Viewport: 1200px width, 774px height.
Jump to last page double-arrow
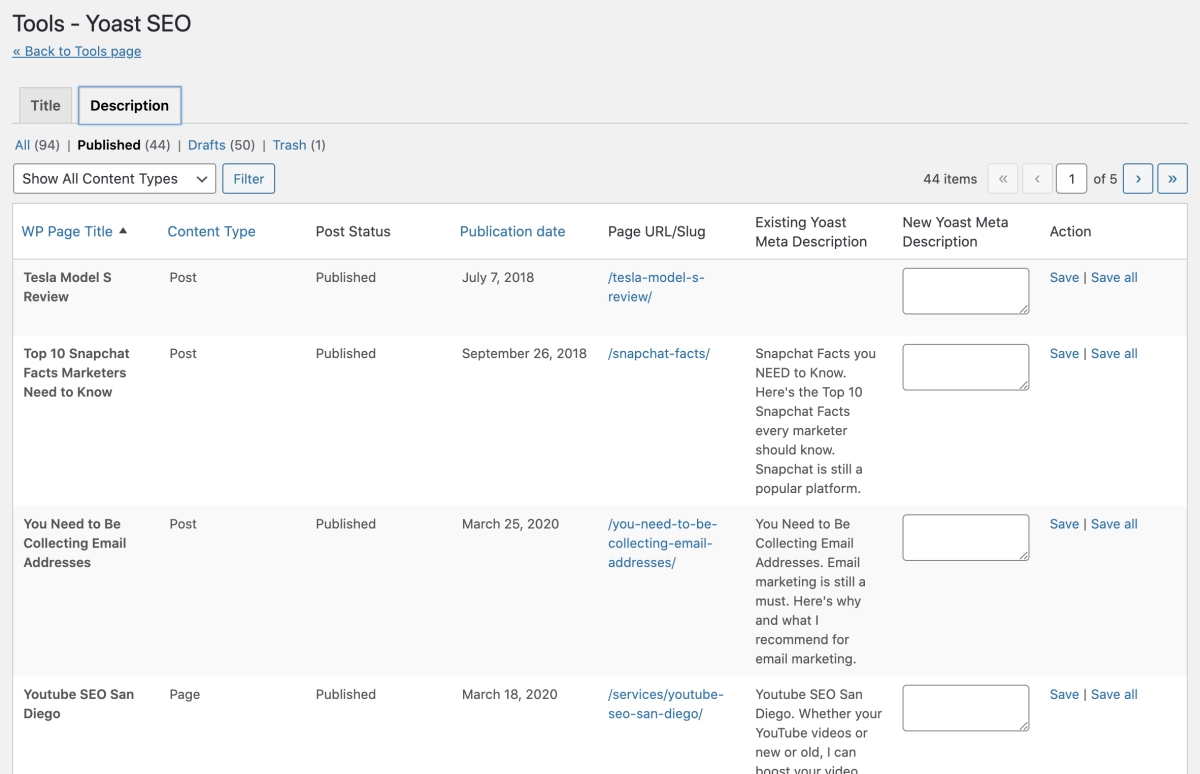point(1172,179)
